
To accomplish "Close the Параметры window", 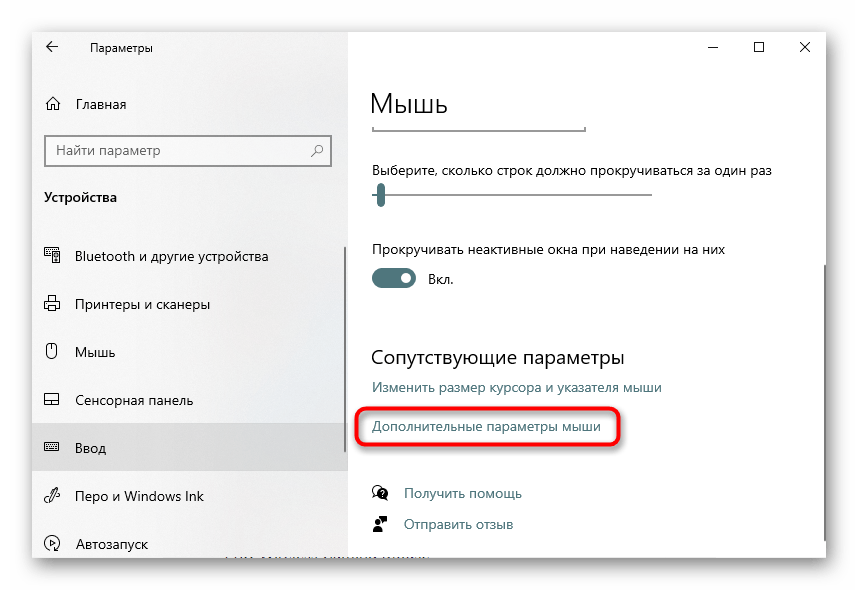I will coord(804,47).
